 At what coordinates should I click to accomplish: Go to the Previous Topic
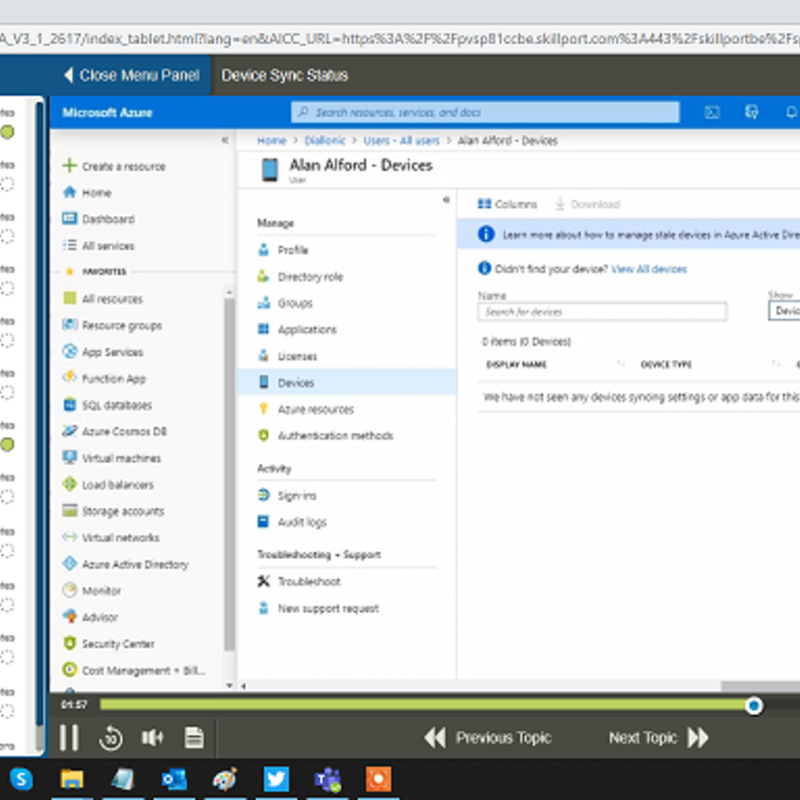coord(488,738)
